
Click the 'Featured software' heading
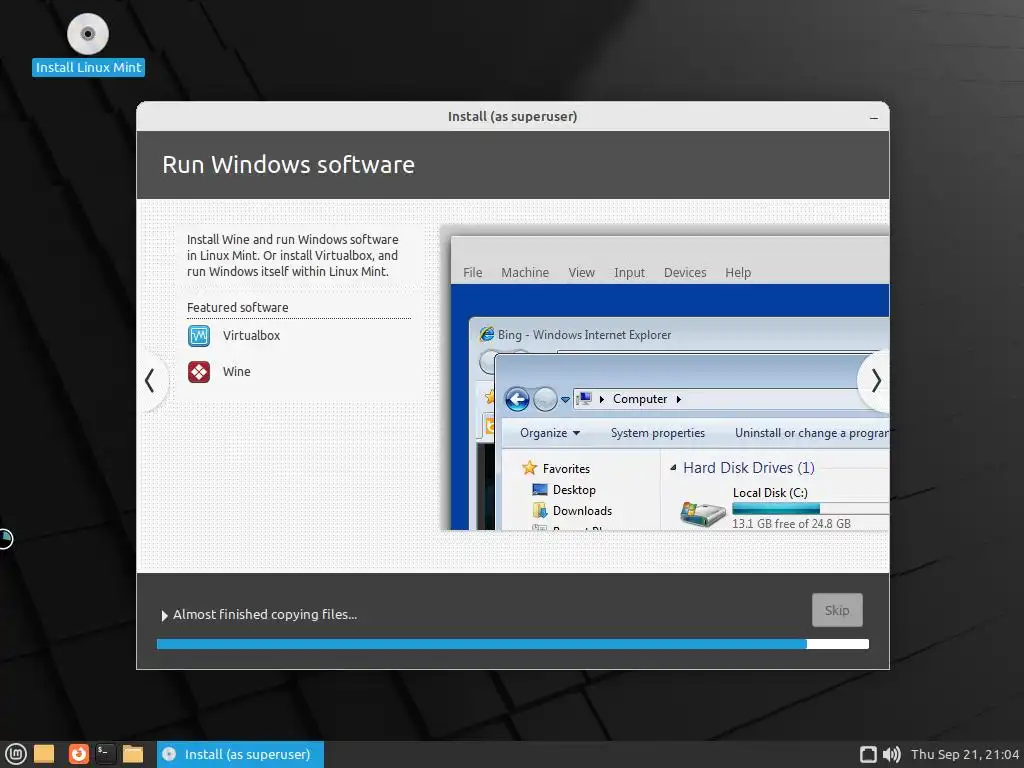click(238, 307)
